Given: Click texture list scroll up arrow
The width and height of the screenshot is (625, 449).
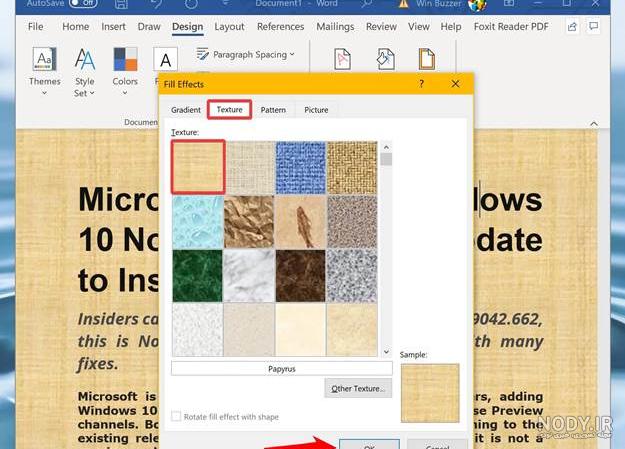Looking at the screenshot, I should (x=386, y=147).
